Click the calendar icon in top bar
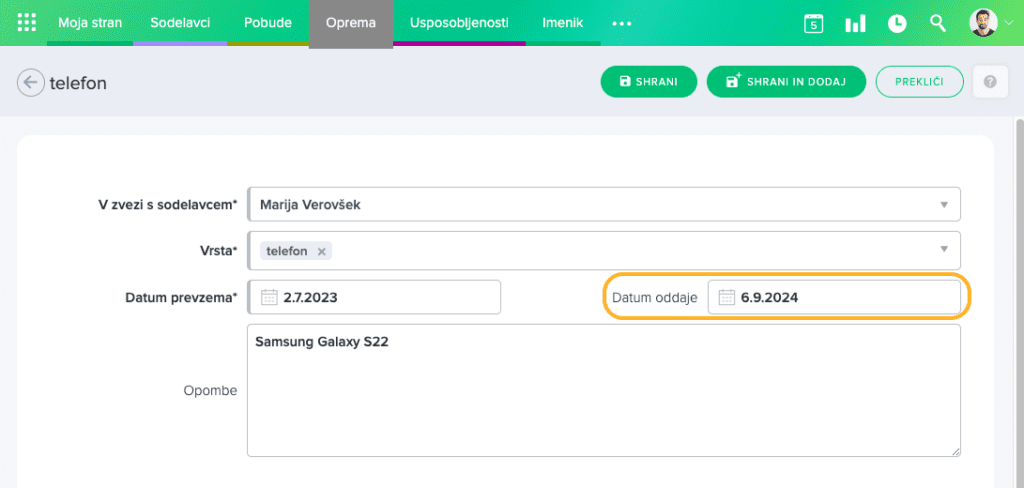 click(813, 23)
